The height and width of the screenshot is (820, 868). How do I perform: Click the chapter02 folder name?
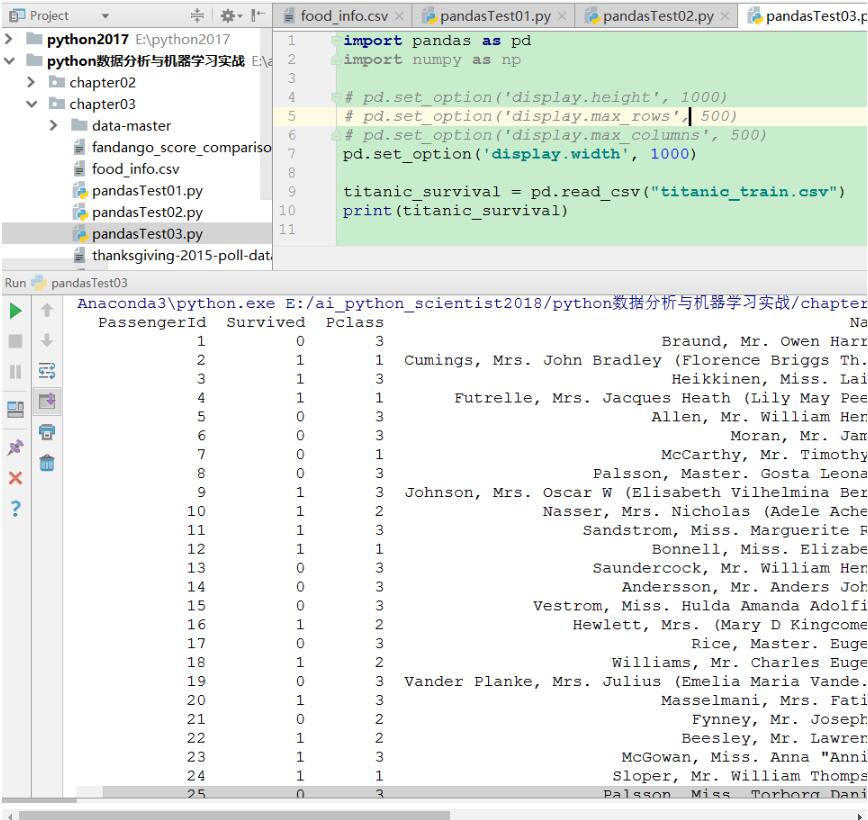tap(102, 82)
